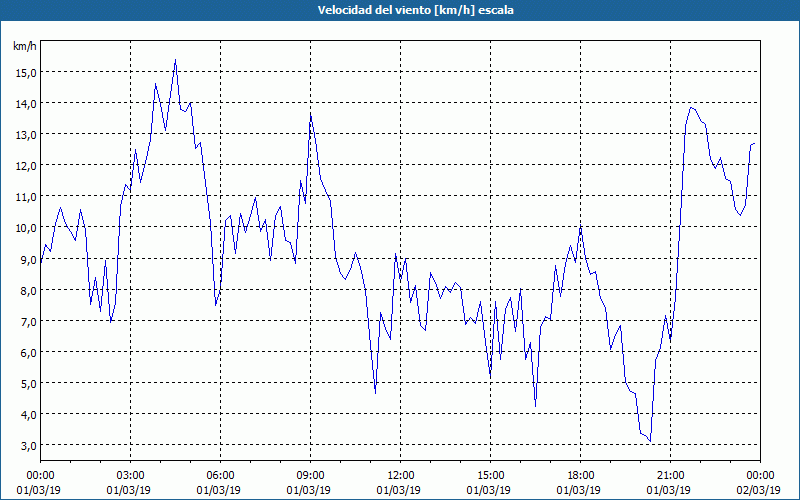This screenshot has width=800, height=500.
Task: Click the chart title 'Velocidad del viento [km/h] escala'
Action: pos(415,10)
